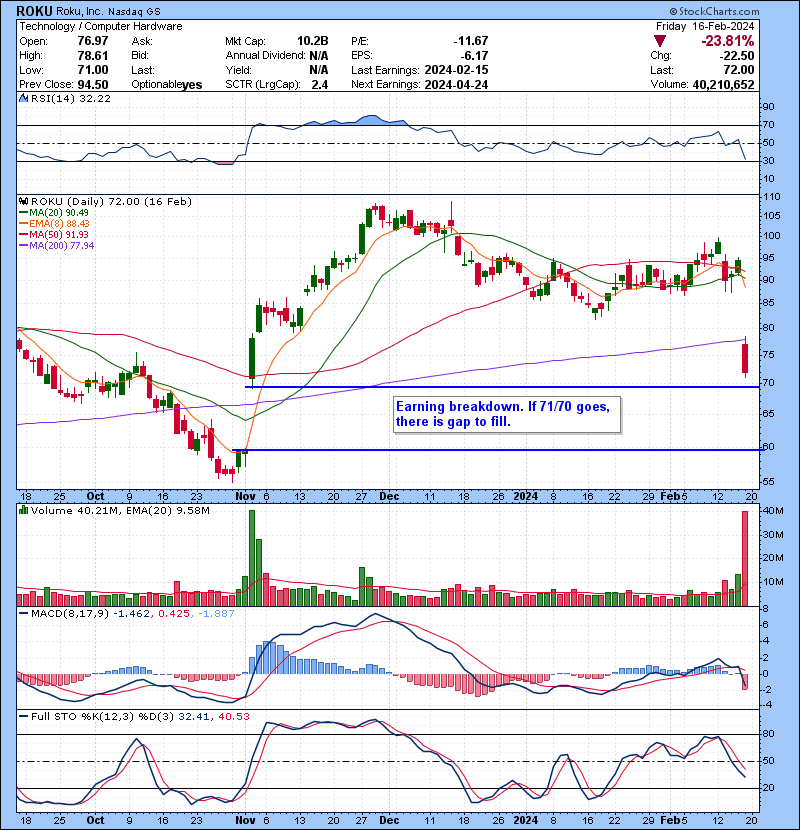The width and height of the screenshot is (800, 830).
Task: Click the Volume value 40,210,652
Action: pyautogui.click(x=723, y=85)
